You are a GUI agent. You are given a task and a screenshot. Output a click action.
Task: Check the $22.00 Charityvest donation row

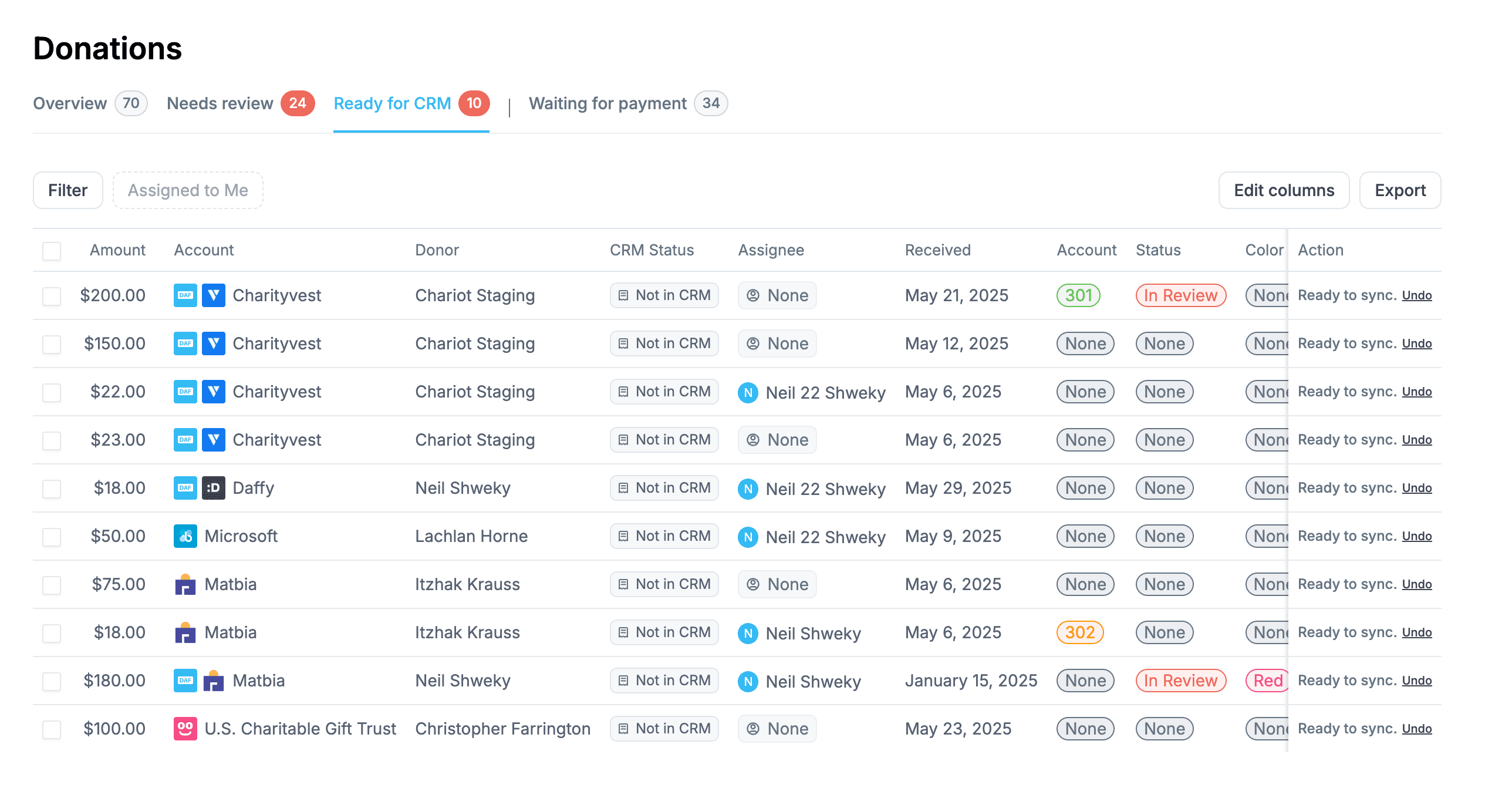52,392
